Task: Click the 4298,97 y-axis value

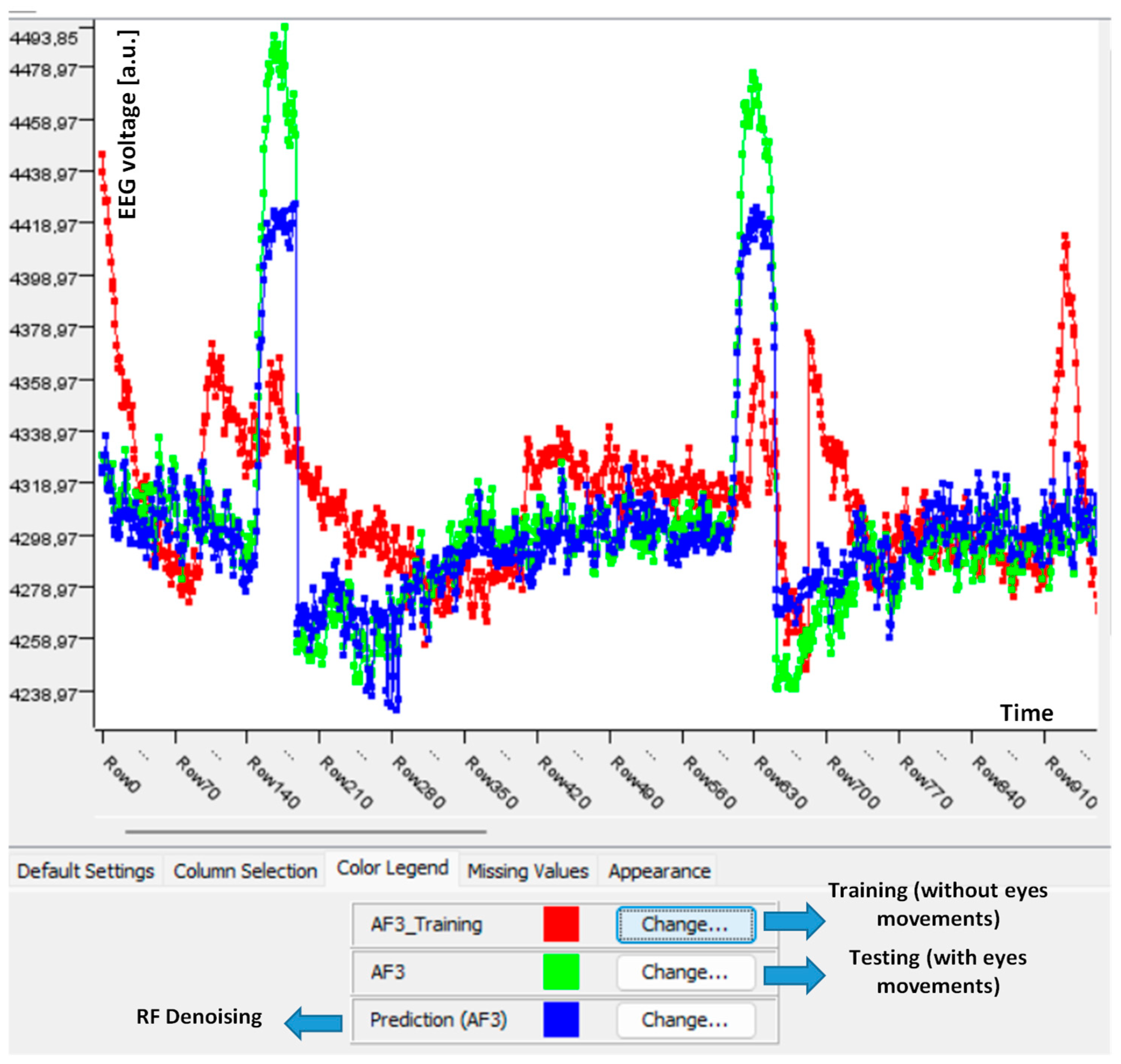Action: 44,538
